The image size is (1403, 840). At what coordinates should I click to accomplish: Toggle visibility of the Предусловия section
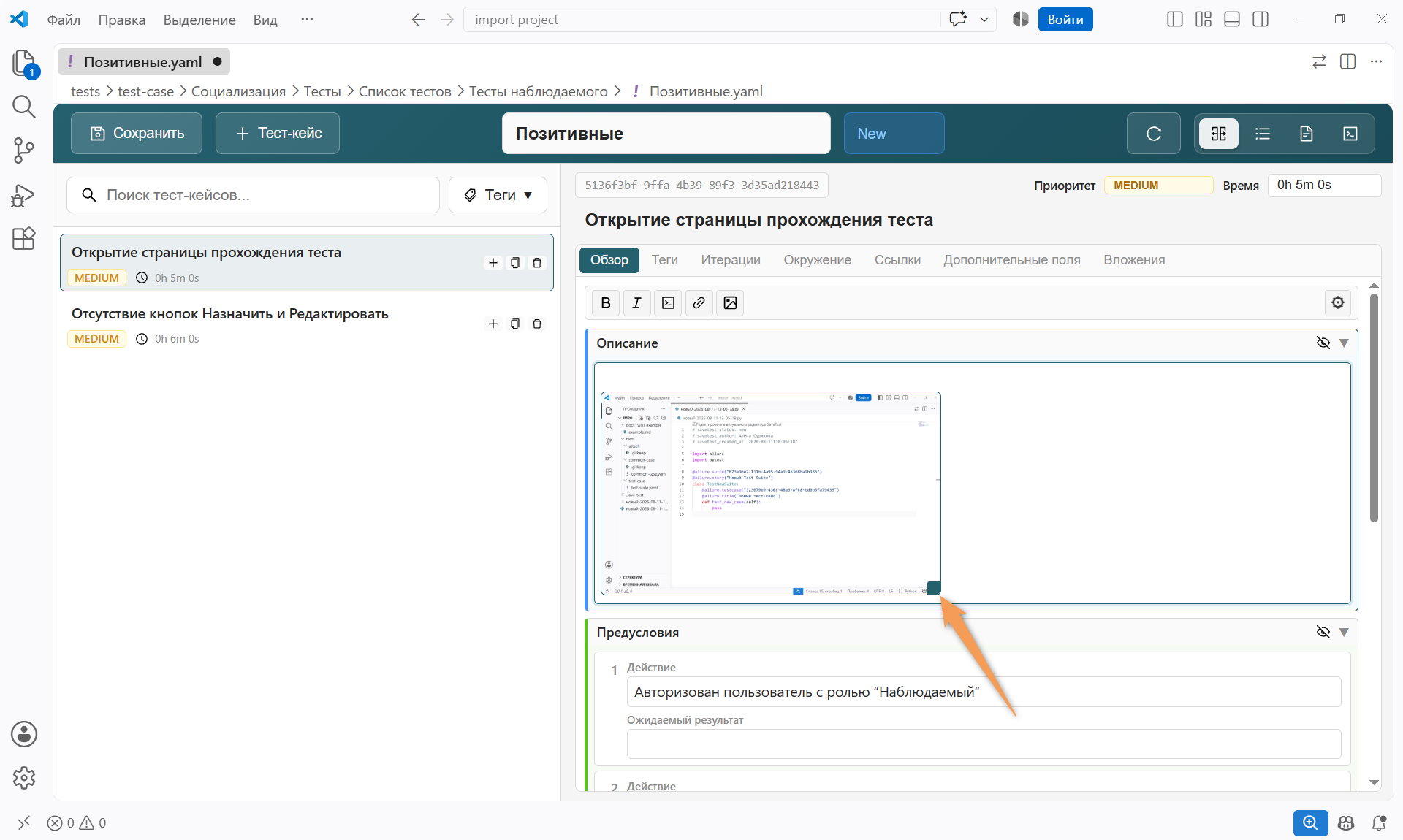click(1323, 632)
